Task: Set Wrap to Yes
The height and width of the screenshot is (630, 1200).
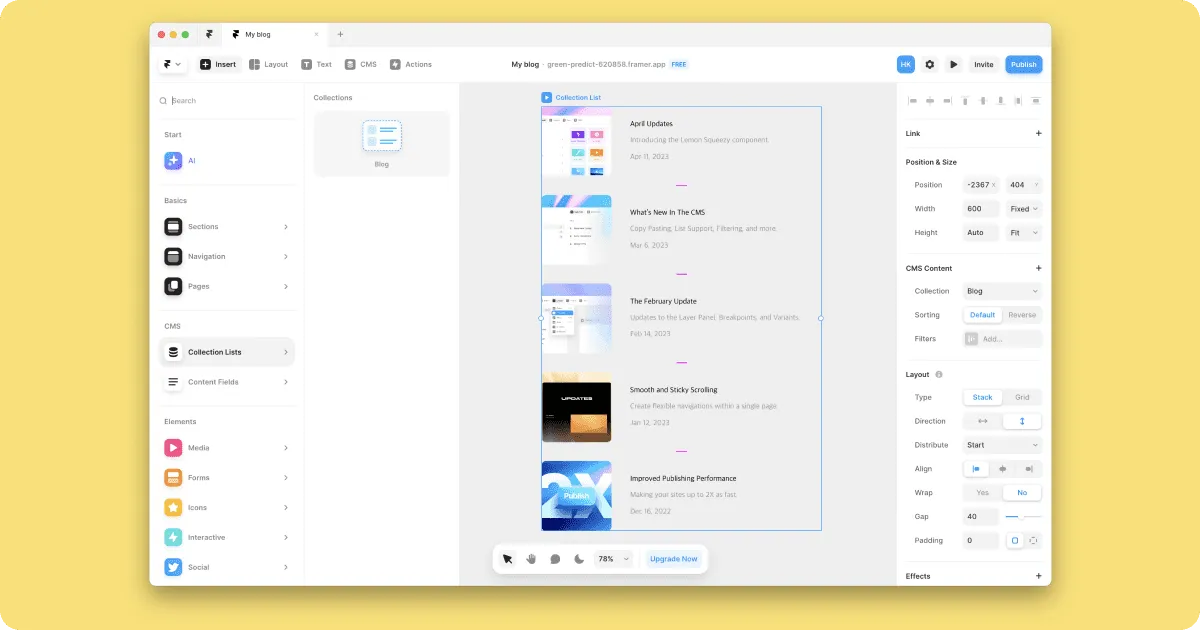Action: [983, 493]
